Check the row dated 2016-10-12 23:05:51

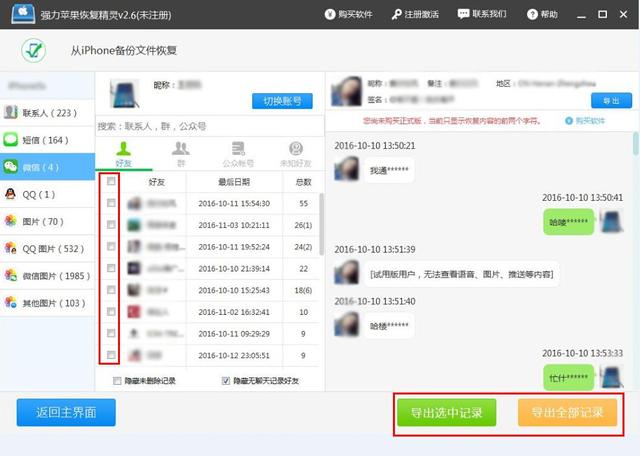(x=111, y=355)
